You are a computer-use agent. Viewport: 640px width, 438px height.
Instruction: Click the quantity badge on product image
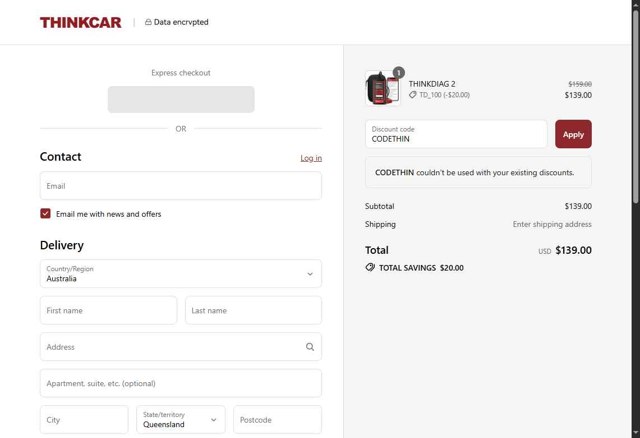399,73
